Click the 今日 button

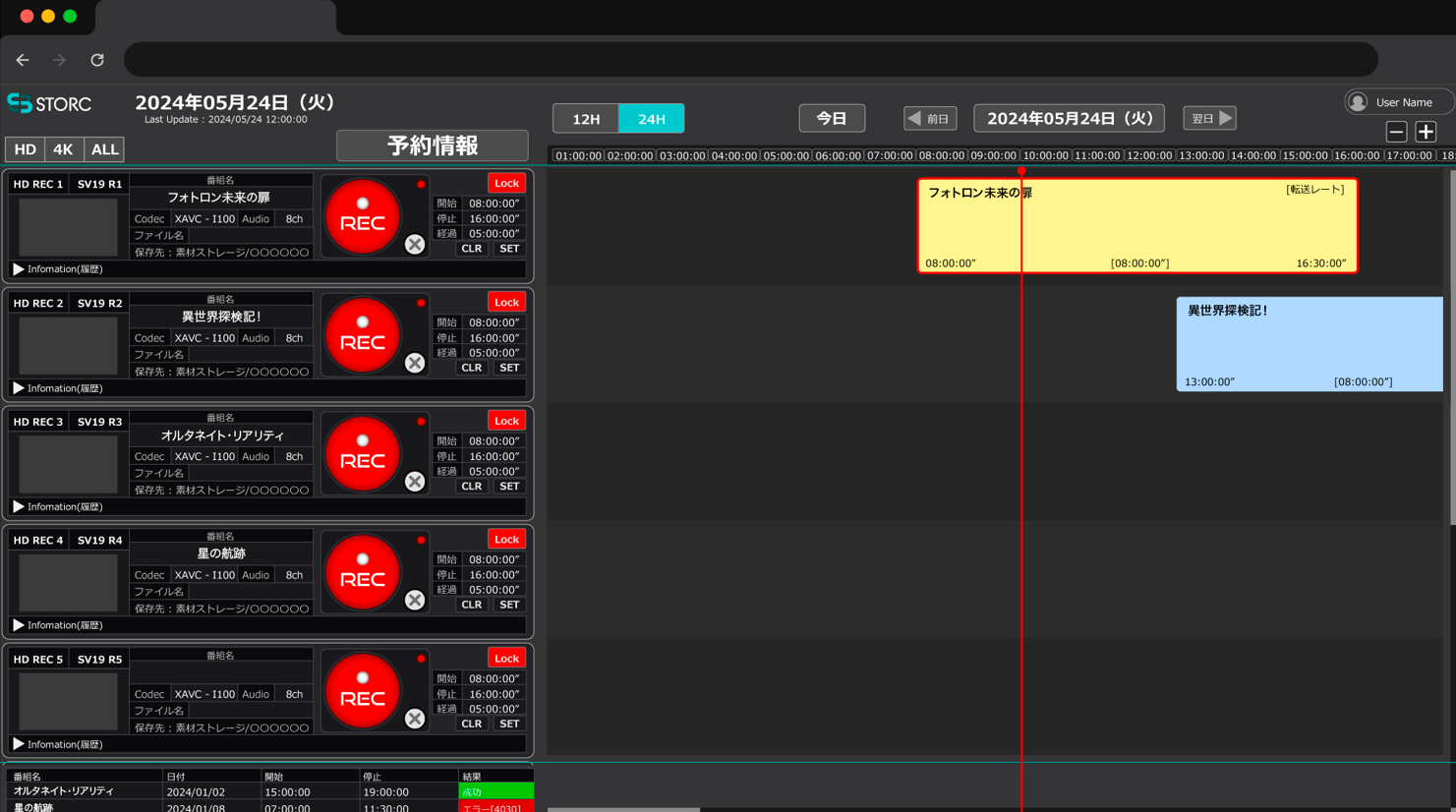(832, 119)
